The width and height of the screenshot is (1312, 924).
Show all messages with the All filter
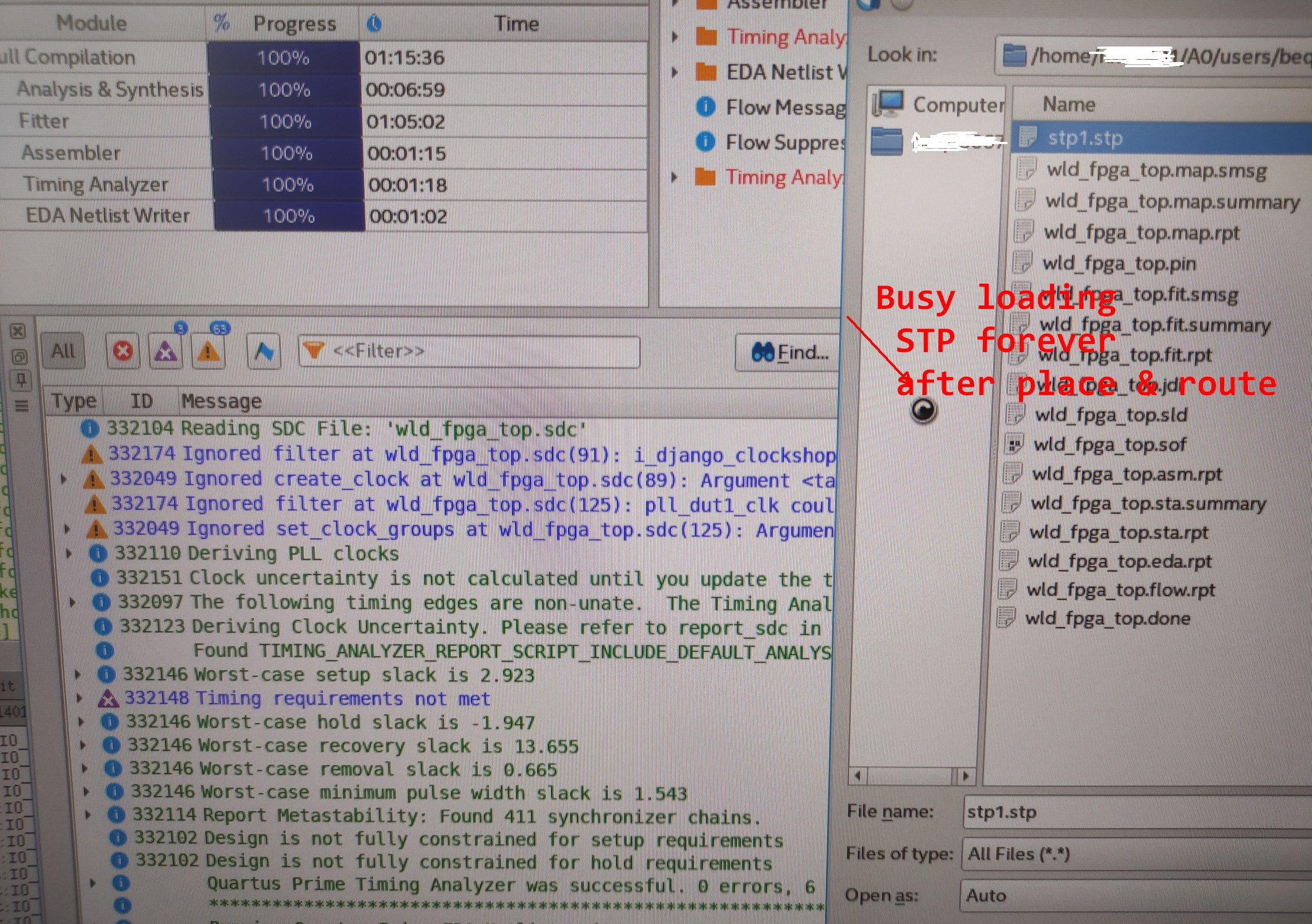coord(63,350)
